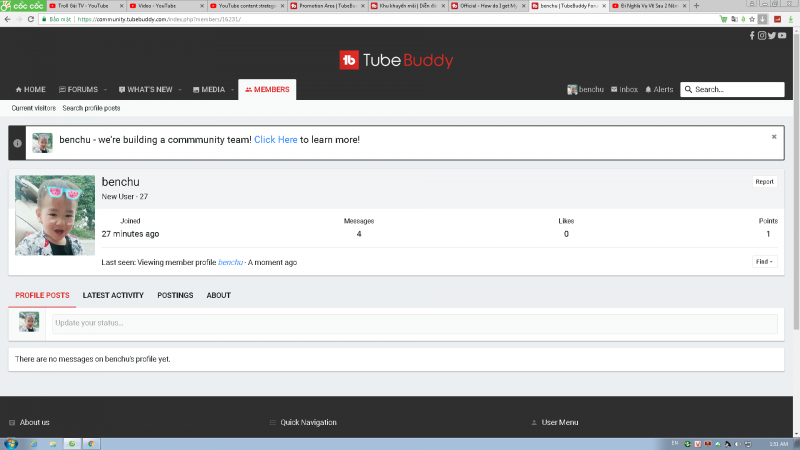Open the YouTube icon in header
The width and height of the screenshot is (800, 450).
point(782,35)
